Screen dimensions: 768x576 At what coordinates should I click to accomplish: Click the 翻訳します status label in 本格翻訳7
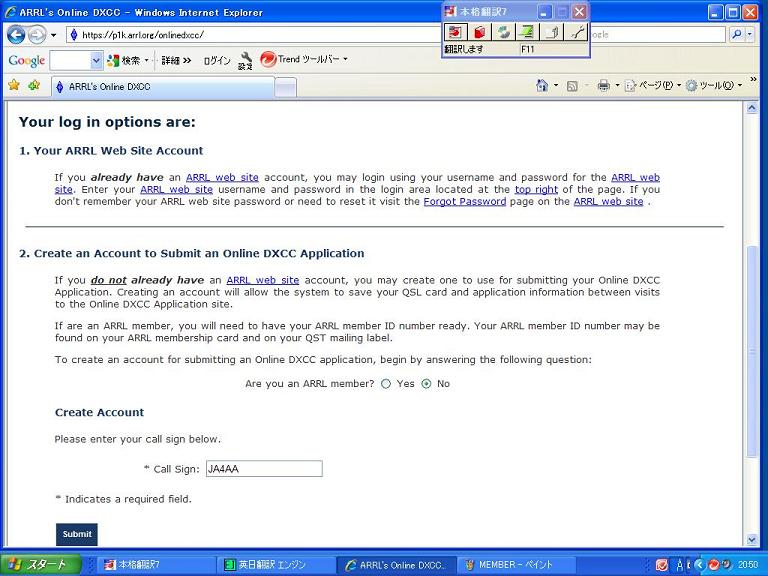463,49
